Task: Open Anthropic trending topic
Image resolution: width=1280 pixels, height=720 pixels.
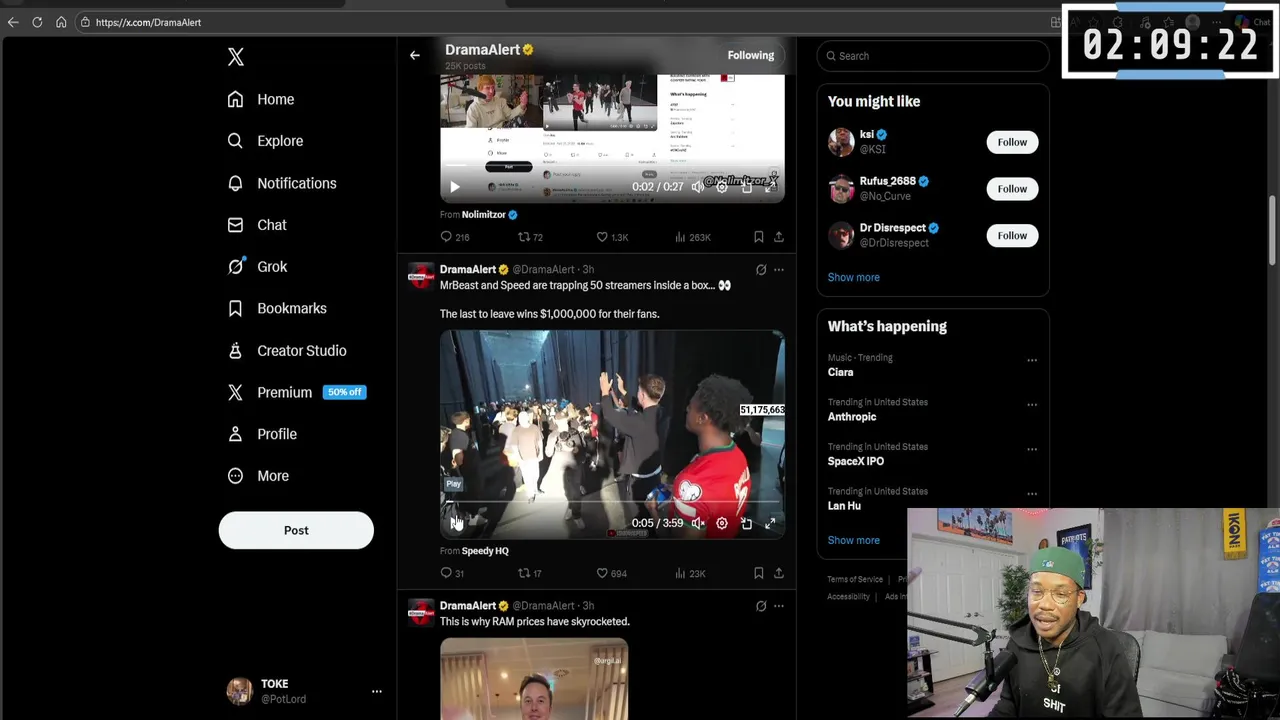Action: [x=851, y=417]
